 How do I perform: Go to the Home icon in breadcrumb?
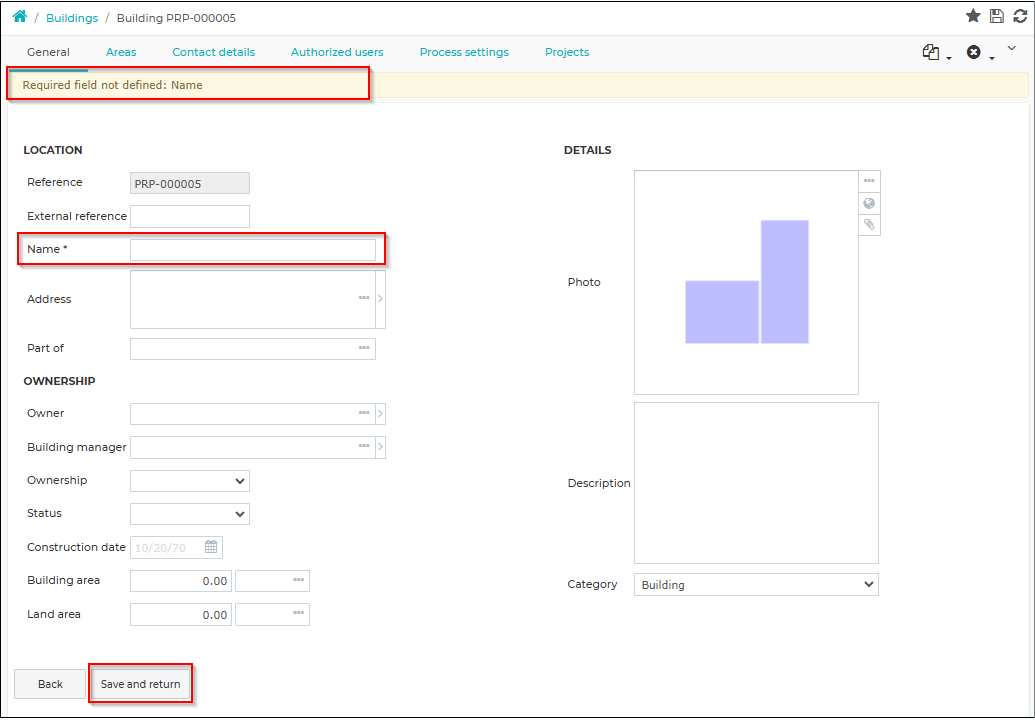click(x=20, y=16)
